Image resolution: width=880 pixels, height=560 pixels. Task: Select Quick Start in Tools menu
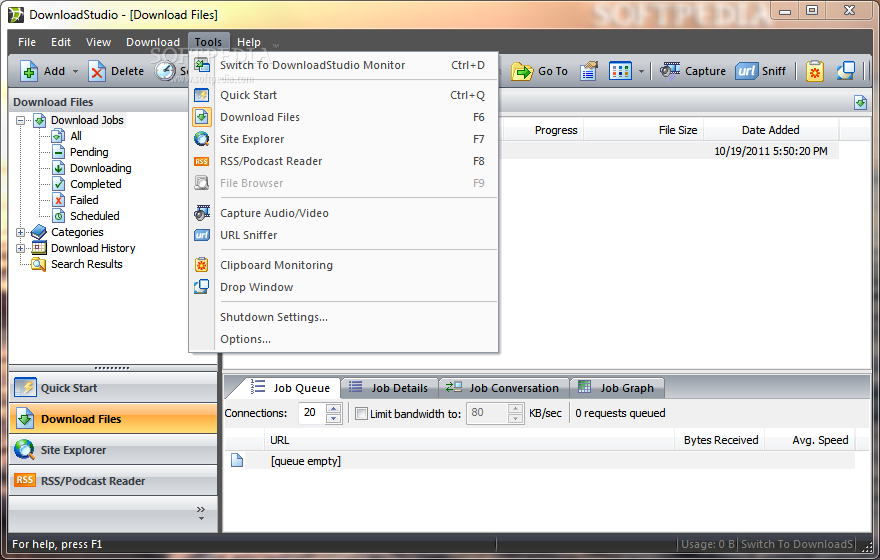point(343,95)
